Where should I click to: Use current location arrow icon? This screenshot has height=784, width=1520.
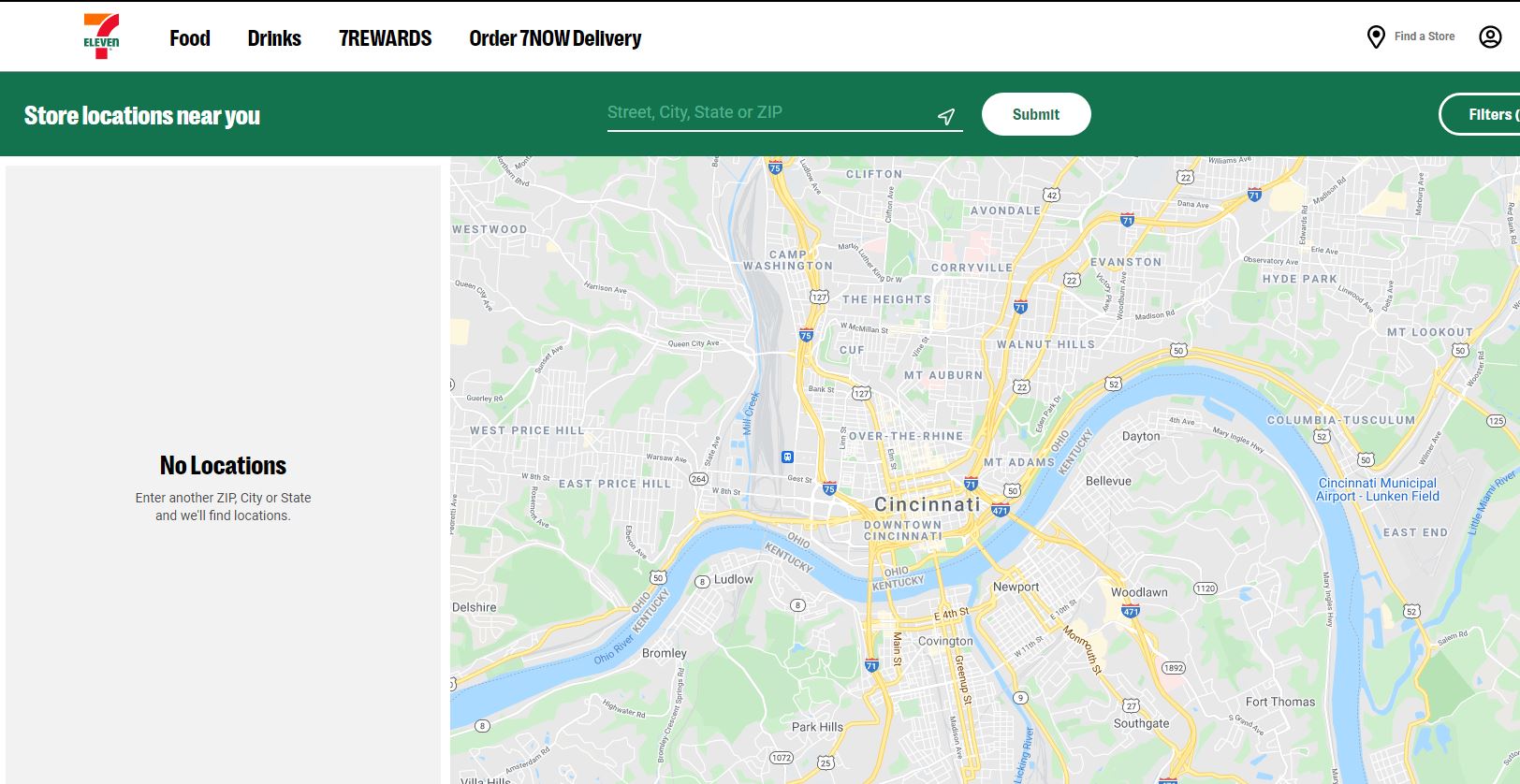[946, 116]
